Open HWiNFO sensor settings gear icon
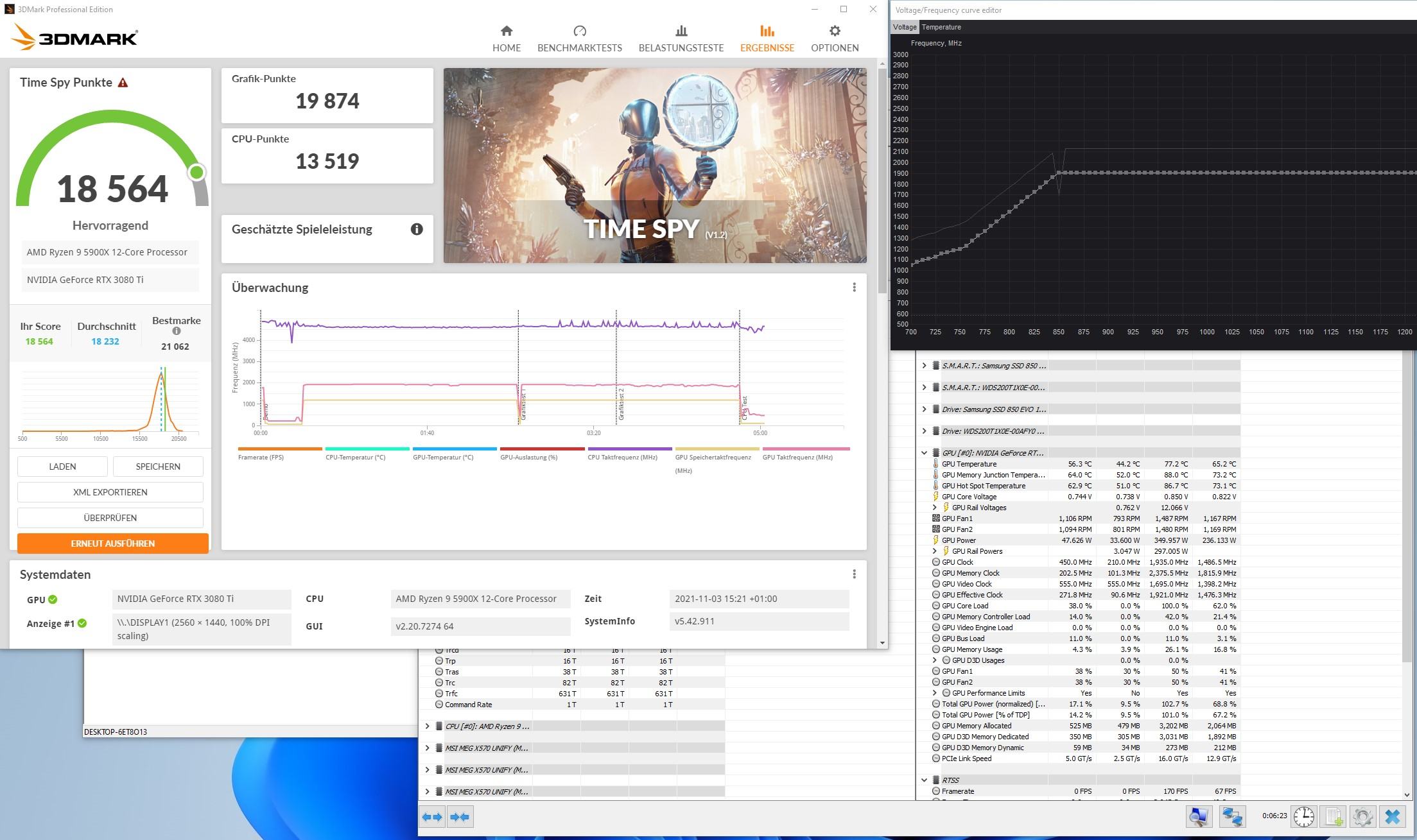1417x840 pixels. (x=1362, y=817)
